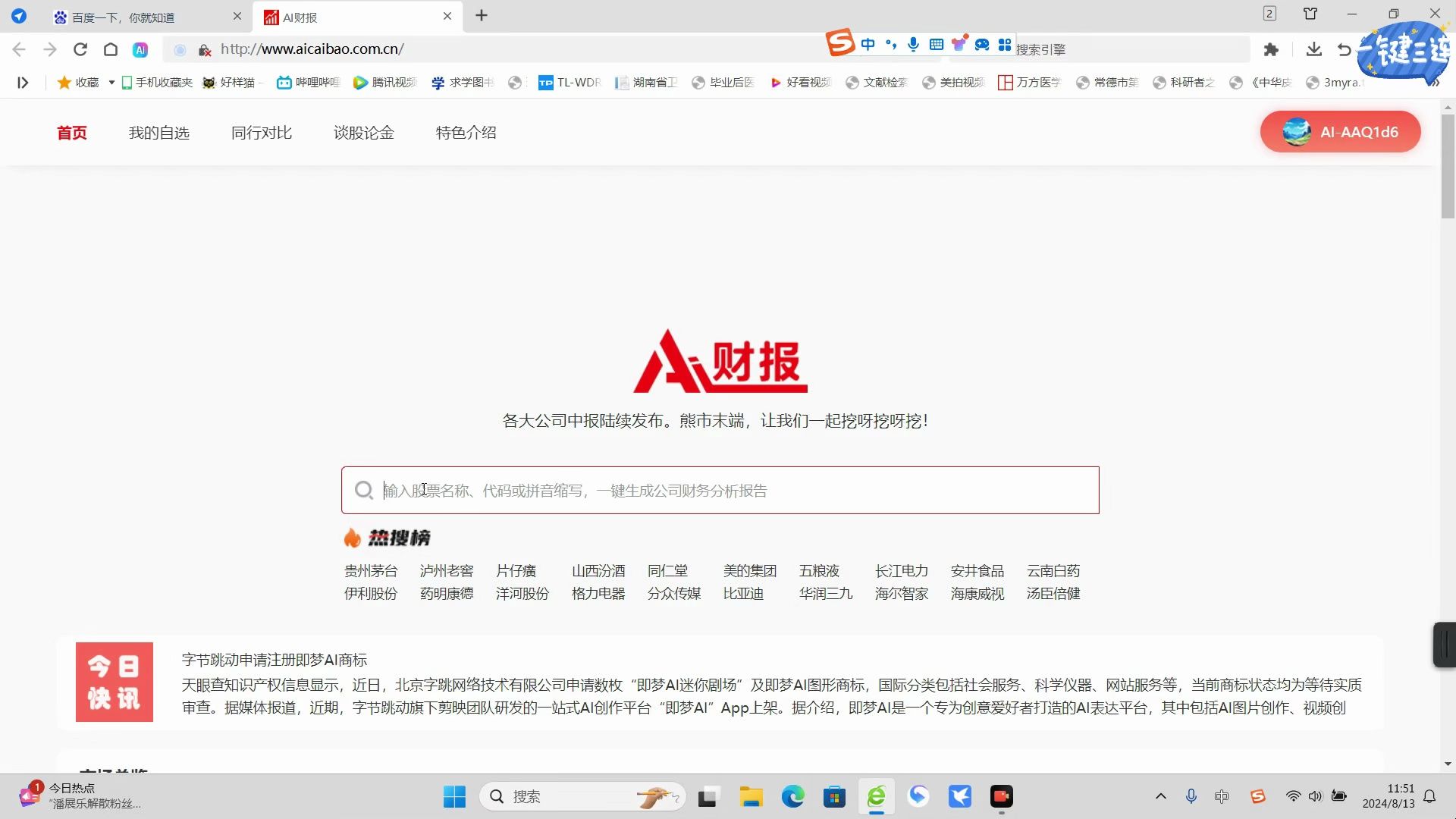
Task: Select 泸州老窖 from hot search list
Action: 447,571
